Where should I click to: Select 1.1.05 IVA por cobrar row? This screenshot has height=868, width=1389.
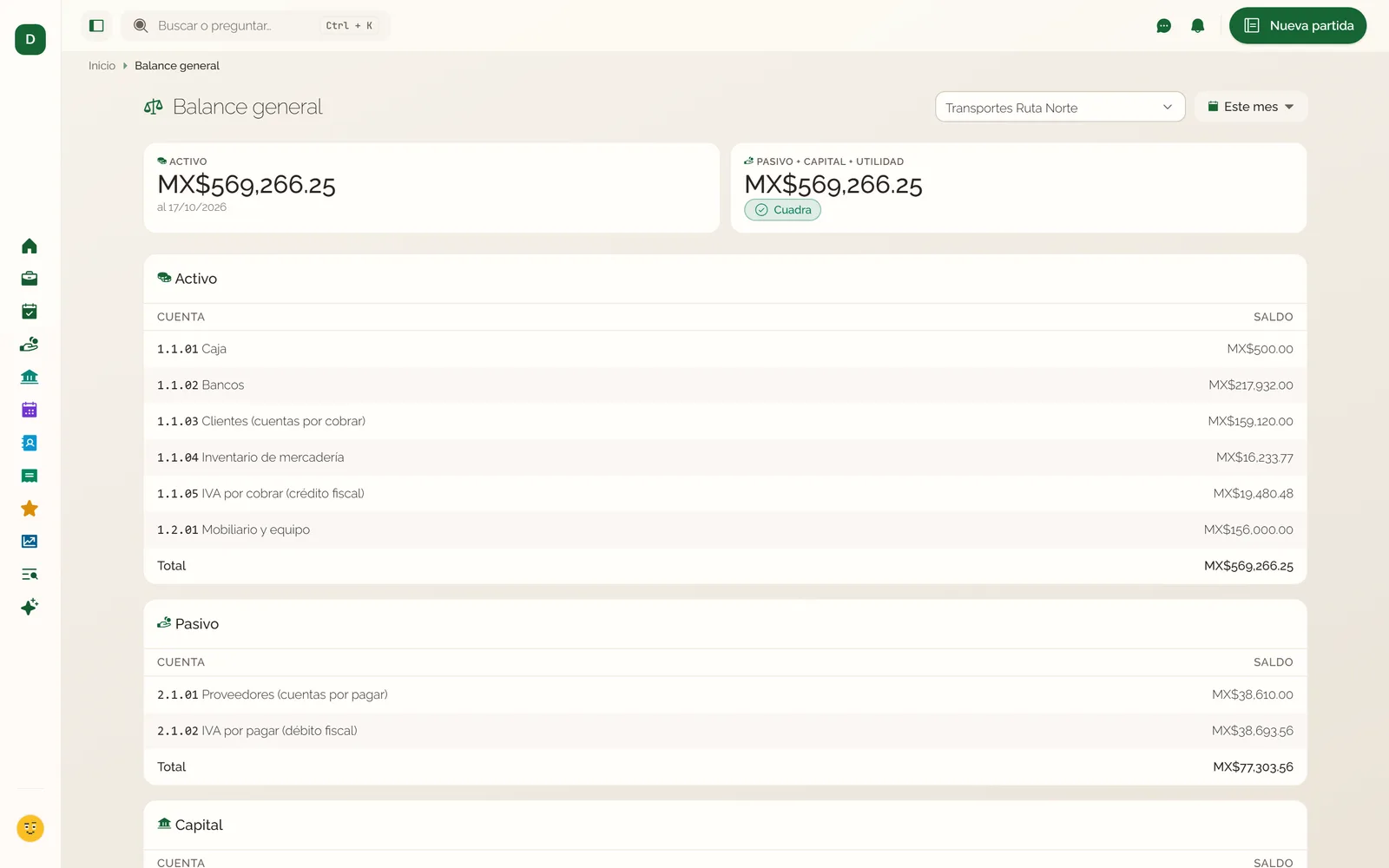(x=725, y=494)
